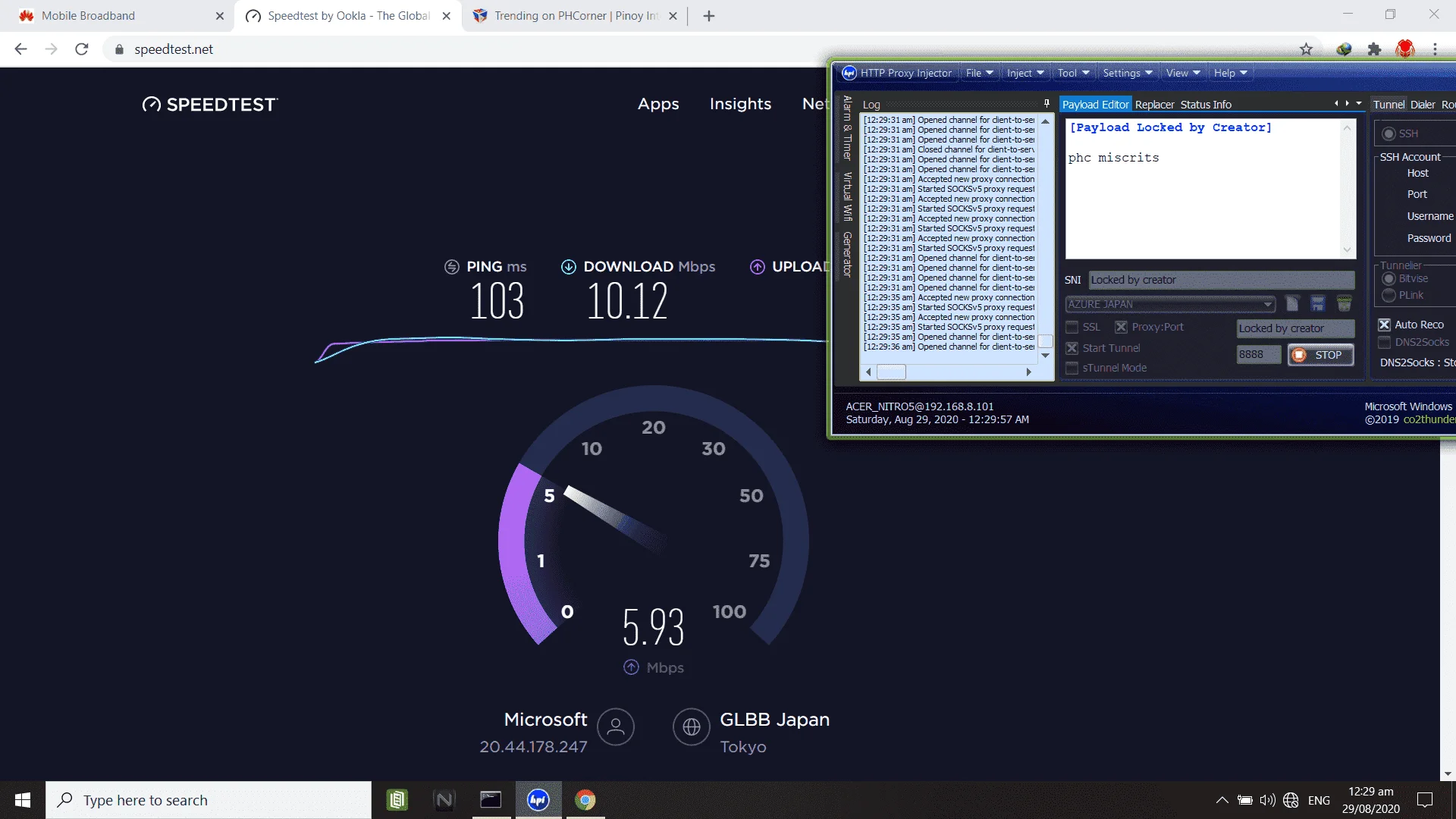Open the Settings dropdown menu
The image size is (1456, 819).
[1128, 73]
